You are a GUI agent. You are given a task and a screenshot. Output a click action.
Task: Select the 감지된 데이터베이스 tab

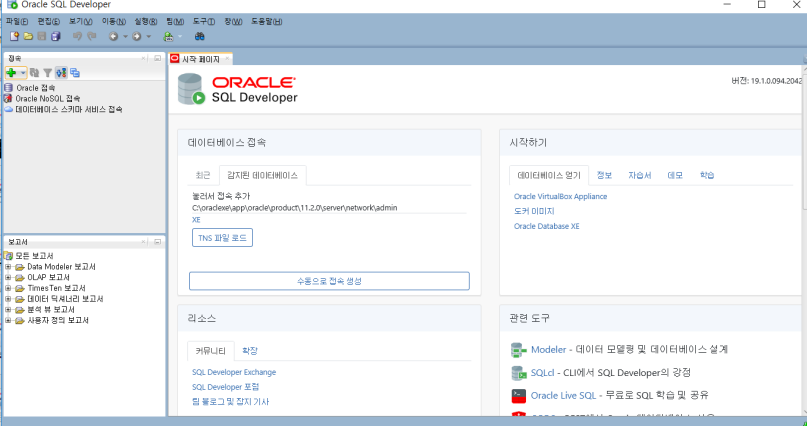click(x=262, y=175)
